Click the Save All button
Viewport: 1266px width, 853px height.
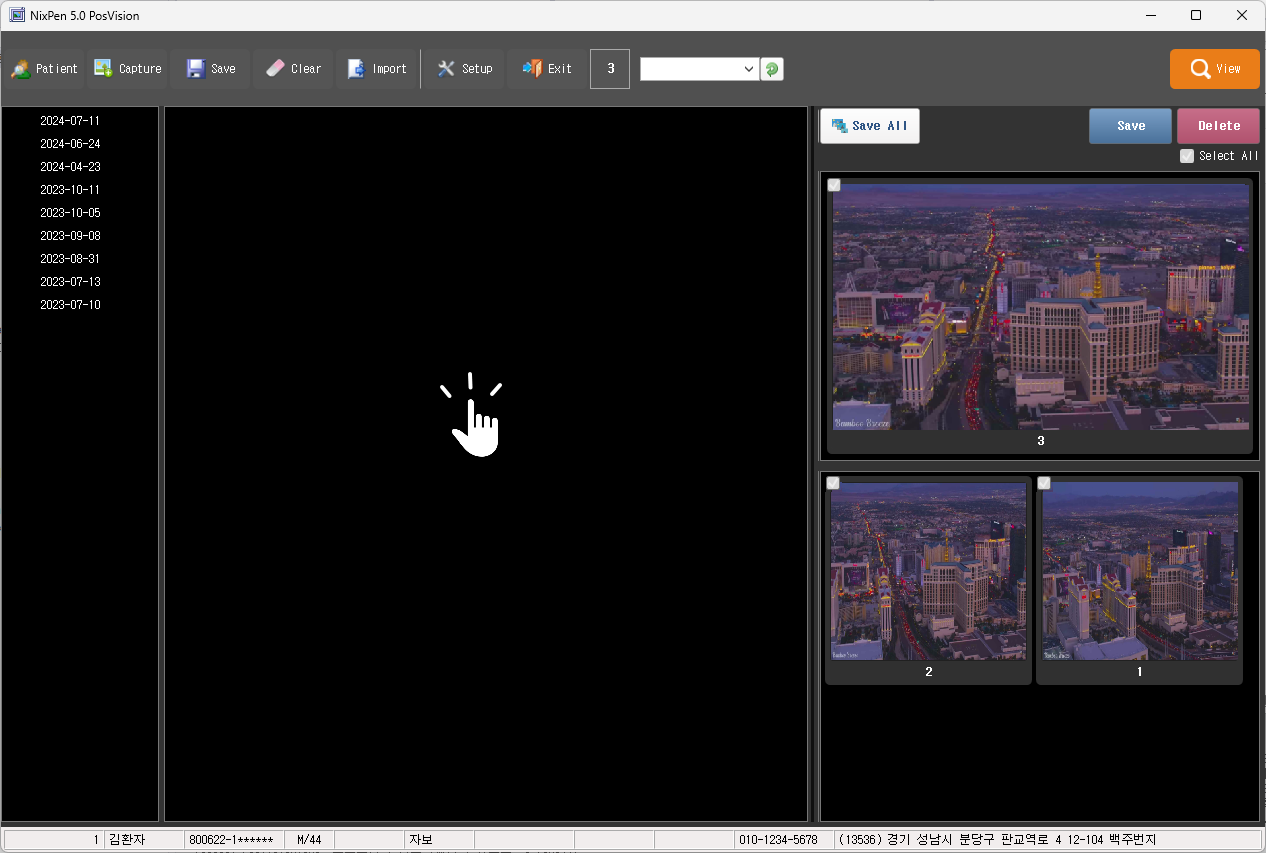[x=869, y=126]
